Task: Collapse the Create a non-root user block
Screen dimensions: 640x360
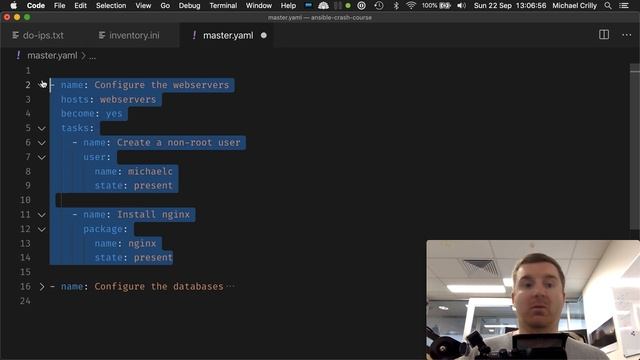Action: tap(42, 142)
